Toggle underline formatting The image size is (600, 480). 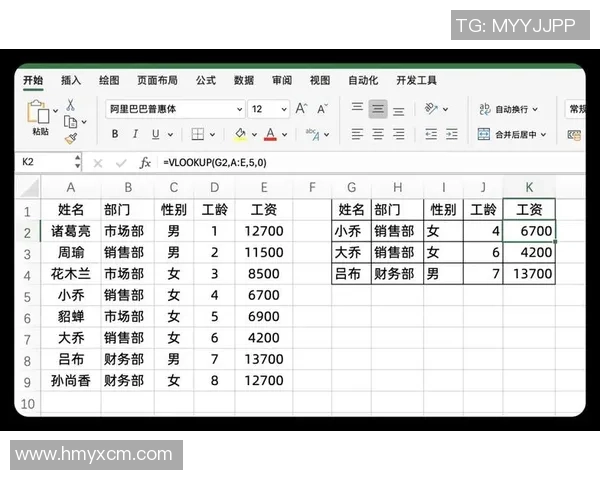[155, 134]
